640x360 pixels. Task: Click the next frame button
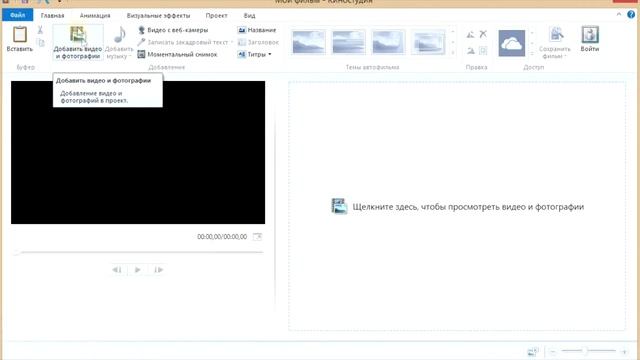158,270
